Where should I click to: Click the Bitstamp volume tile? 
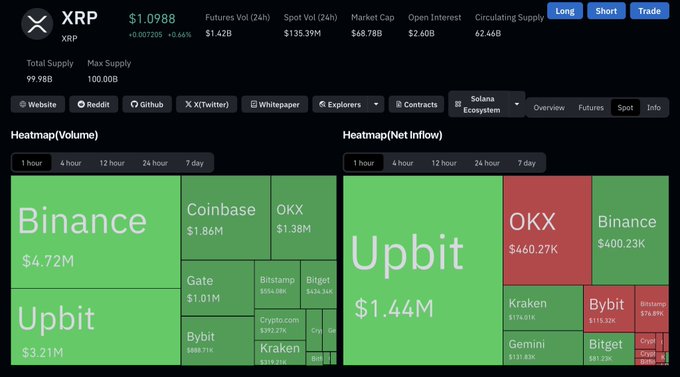[x=277, y=285]
